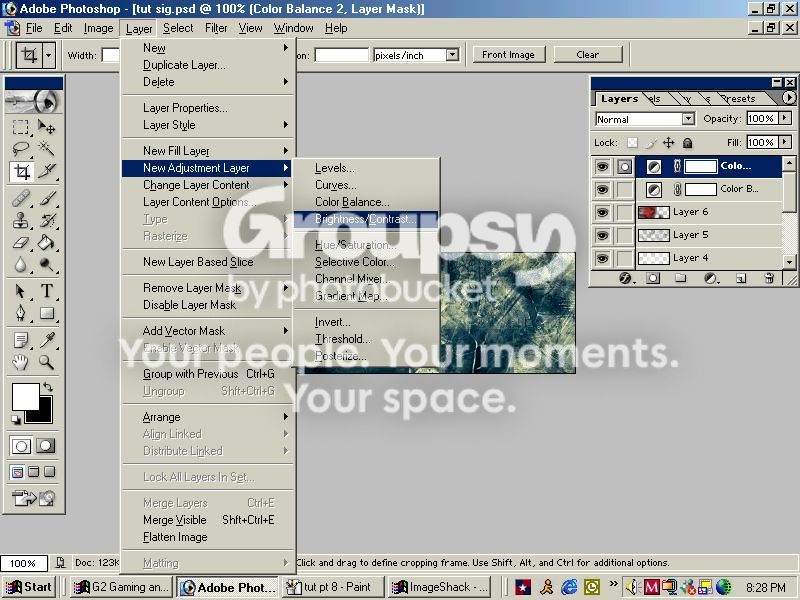Pick the Eyedropper tool
This screenshot has height=600, width=800.
pos(46,340)
